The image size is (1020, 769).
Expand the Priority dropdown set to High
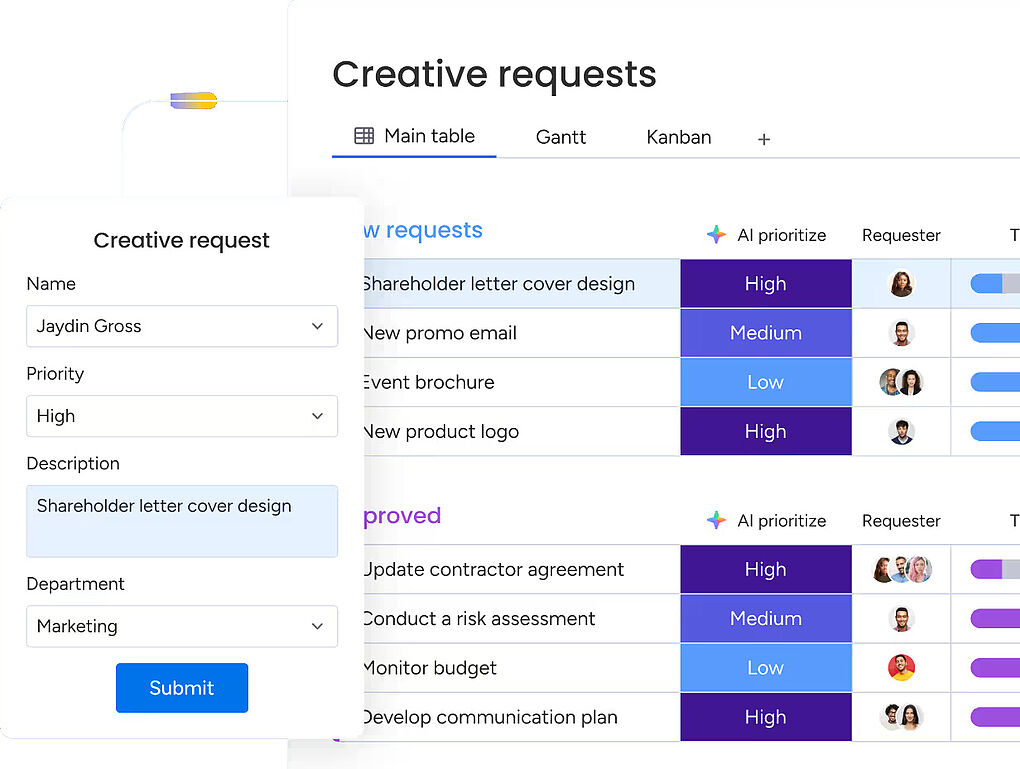point(181,416)
